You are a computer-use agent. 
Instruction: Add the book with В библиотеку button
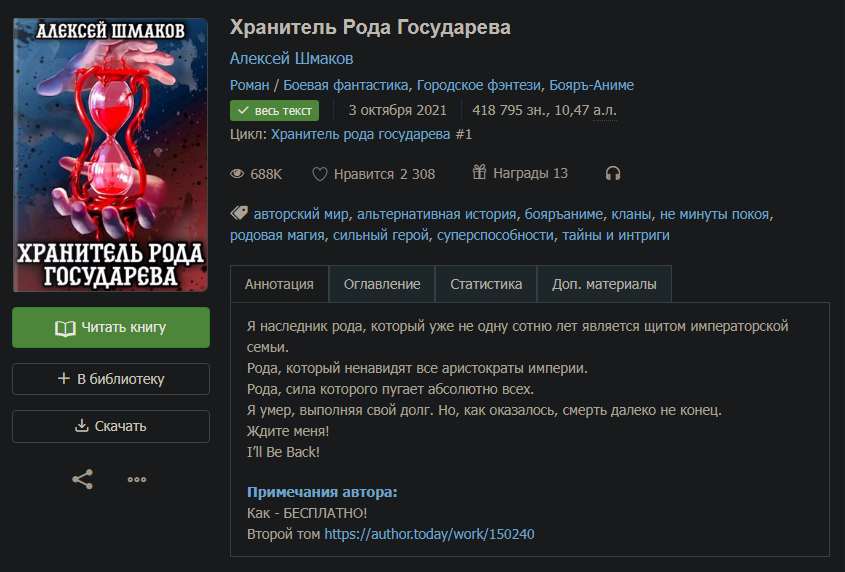click(x=111, y=379)
